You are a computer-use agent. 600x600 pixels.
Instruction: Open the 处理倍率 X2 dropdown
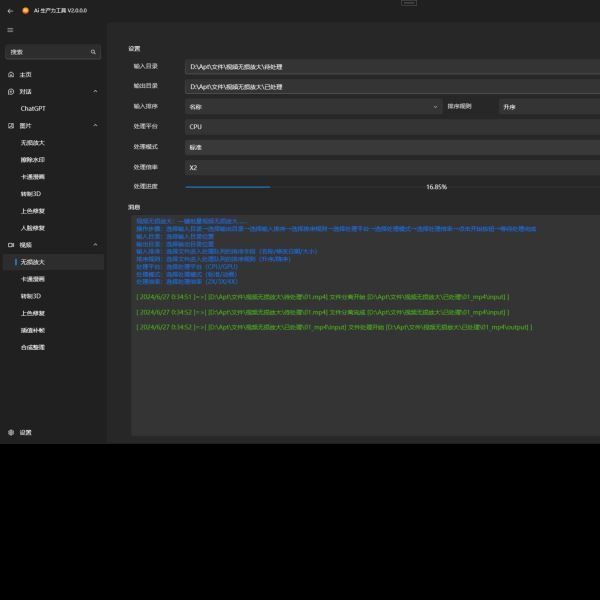(x=393, y=168)
